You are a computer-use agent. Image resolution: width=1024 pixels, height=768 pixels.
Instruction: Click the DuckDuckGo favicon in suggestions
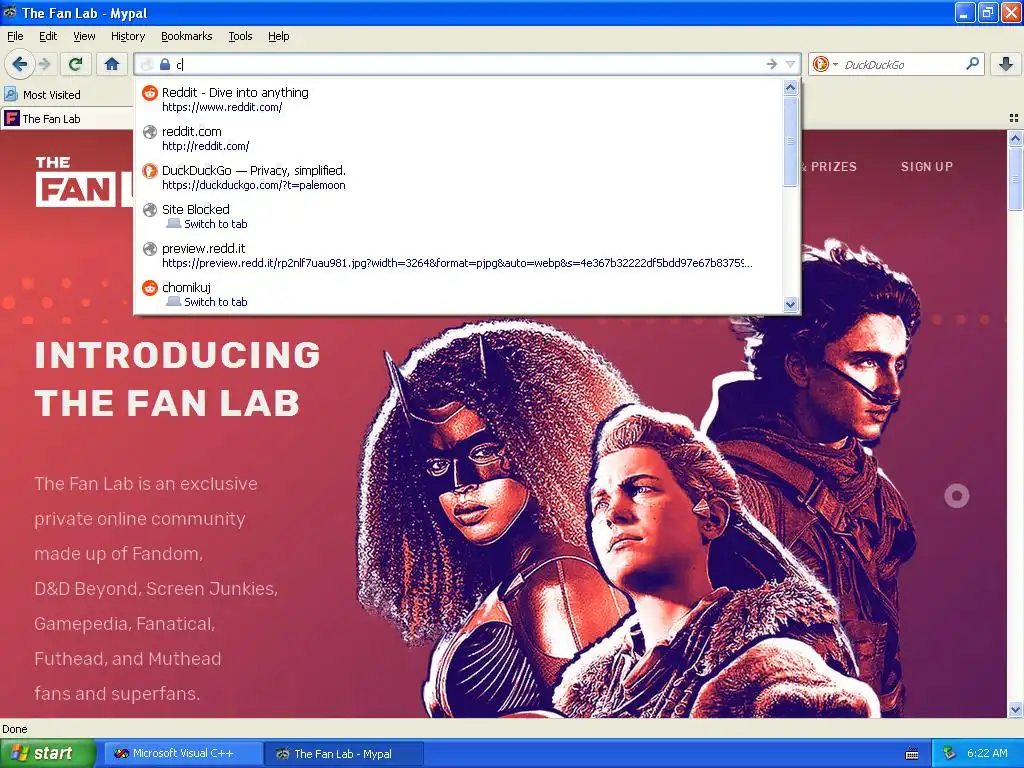[150, 170]
